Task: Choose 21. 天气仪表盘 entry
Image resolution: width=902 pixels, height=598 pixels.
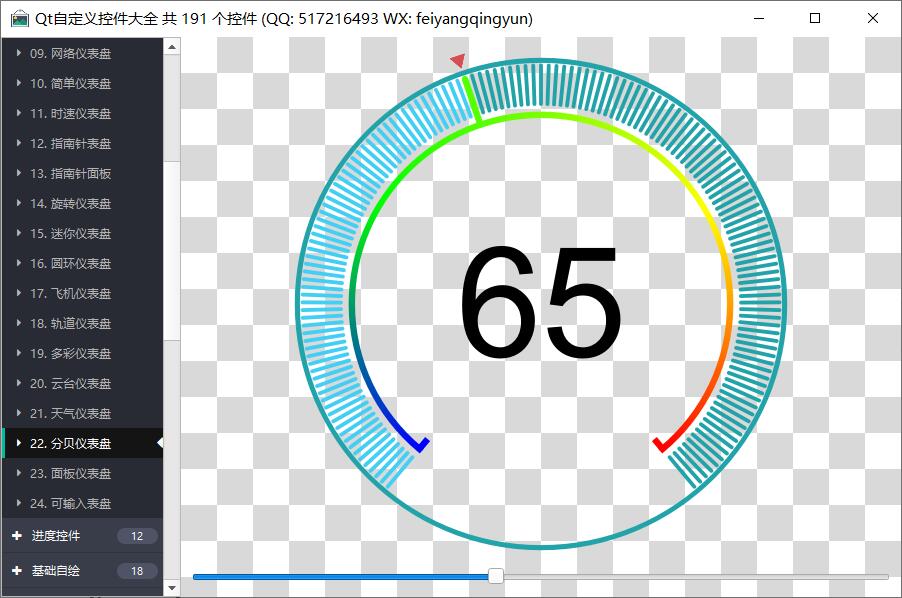Action: point(70,413)
